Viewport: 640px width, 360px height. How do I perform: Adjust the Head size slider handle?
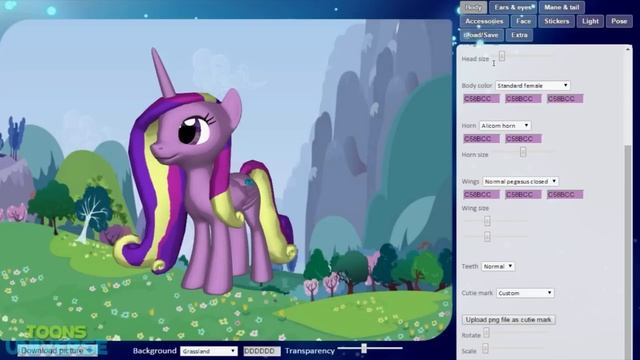point(502,56)
